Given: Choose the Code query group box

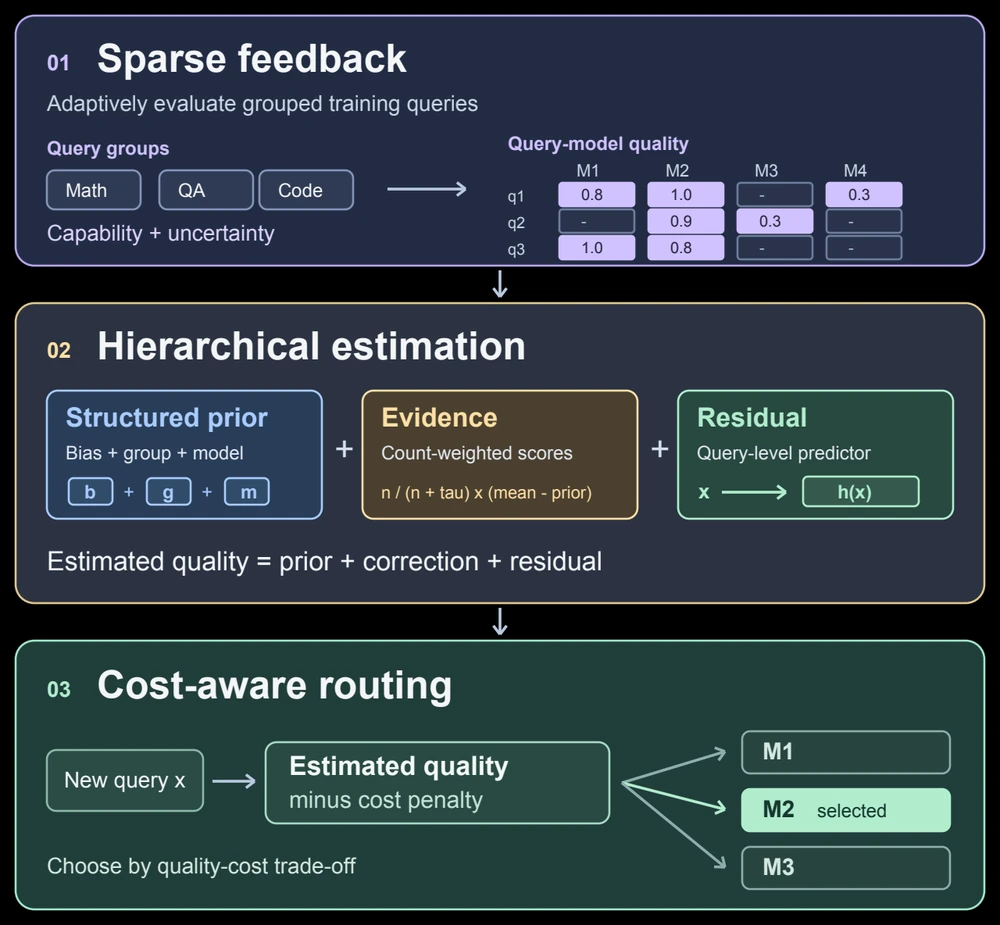Looking at the screenshot, I should (x=306, y=190).
